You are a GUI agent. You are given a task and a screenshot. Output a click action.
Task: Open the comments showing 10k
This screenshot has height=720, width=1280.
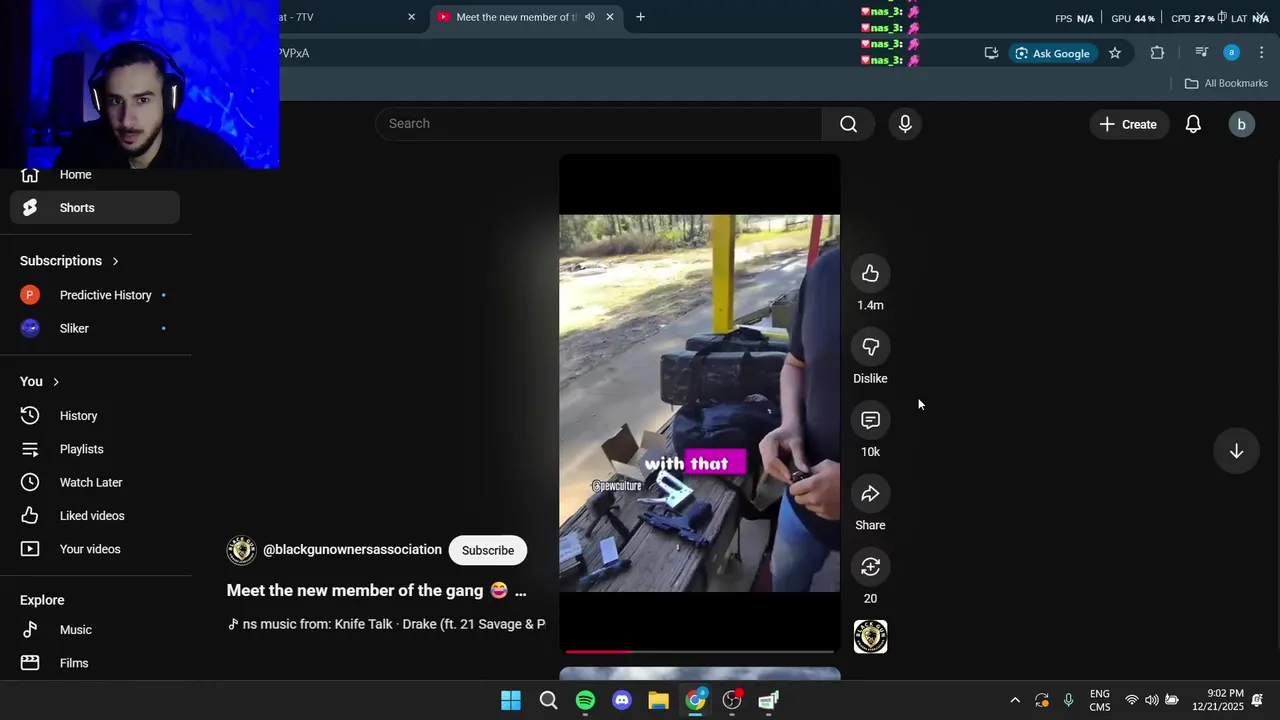point(870,420)
